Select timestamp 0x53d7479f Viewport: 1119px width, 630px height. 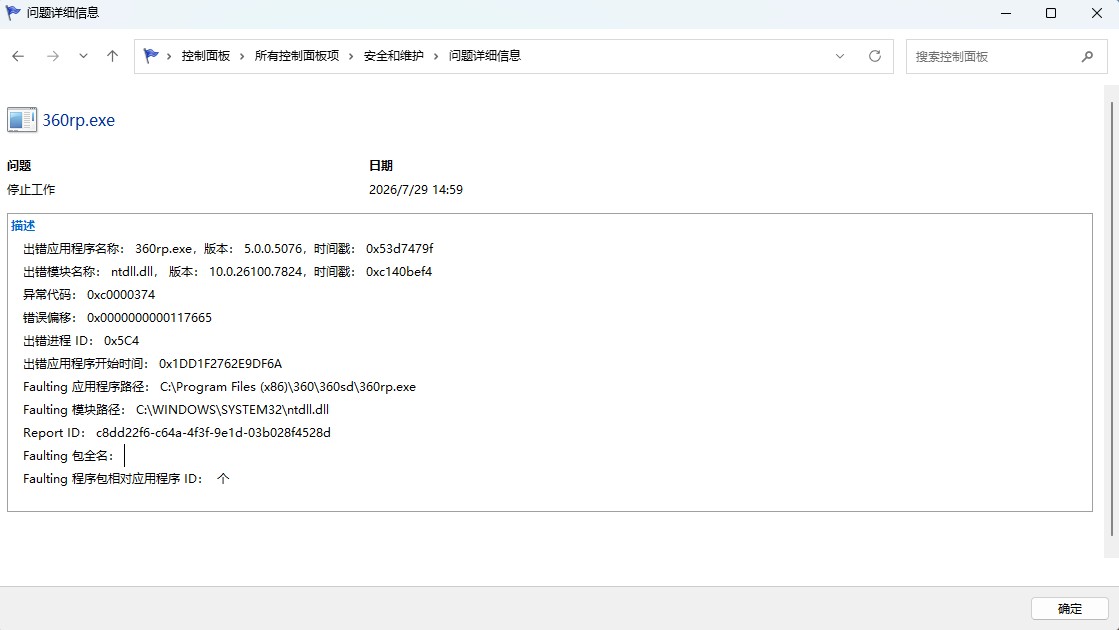[x=400, y=249]
